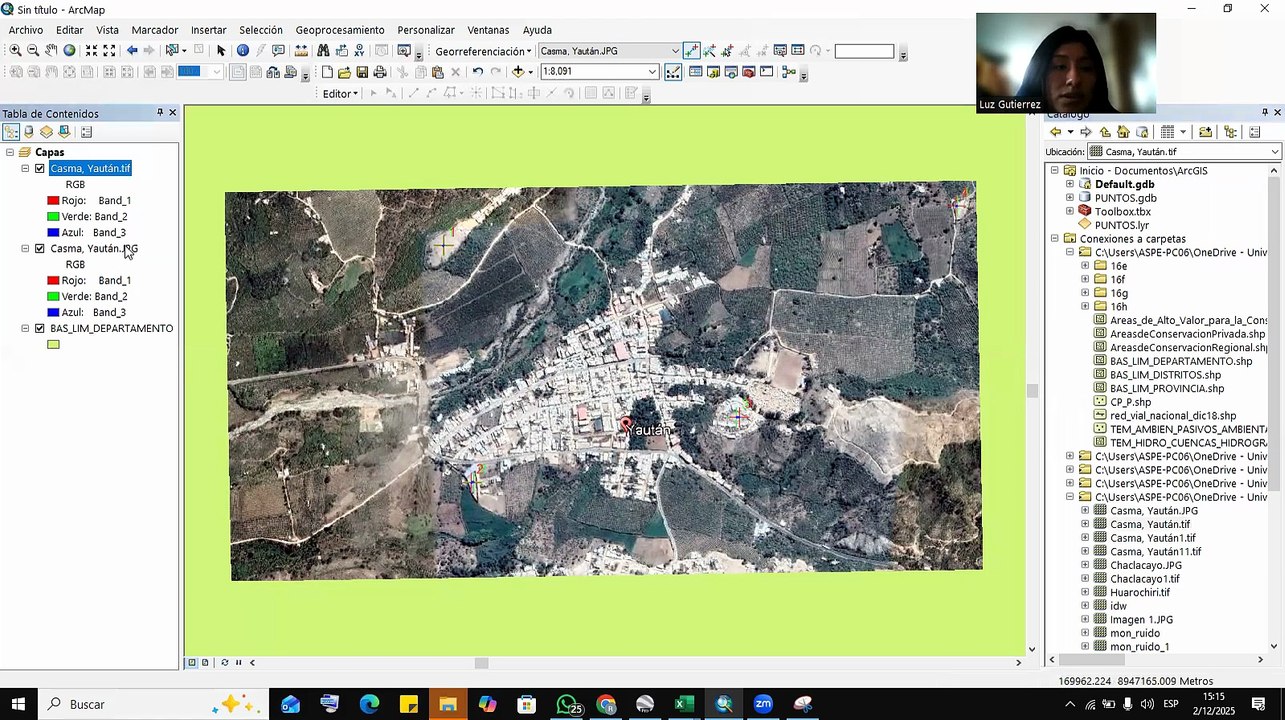
Task: Expand the Toolbox.tbx node
Action: [x=1070, y=212]
